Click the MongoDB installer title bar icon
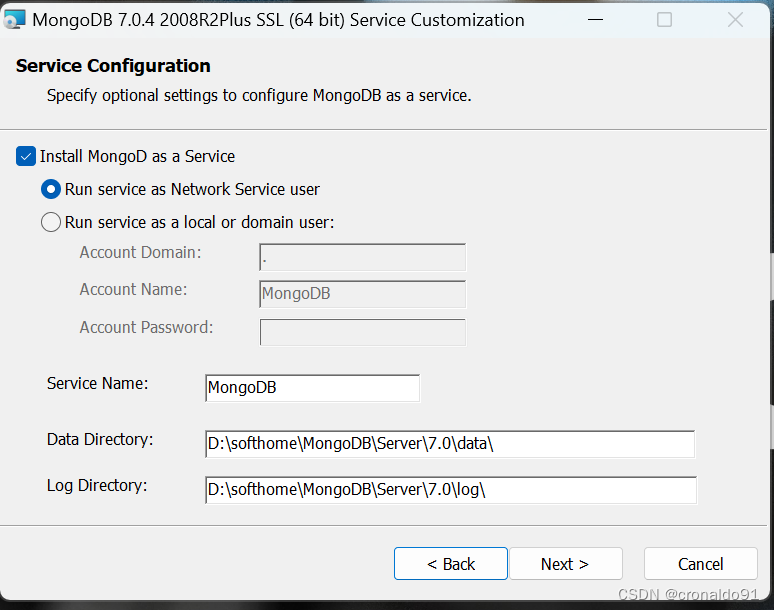This screenshot has height=610, width=774. [14, 20]
